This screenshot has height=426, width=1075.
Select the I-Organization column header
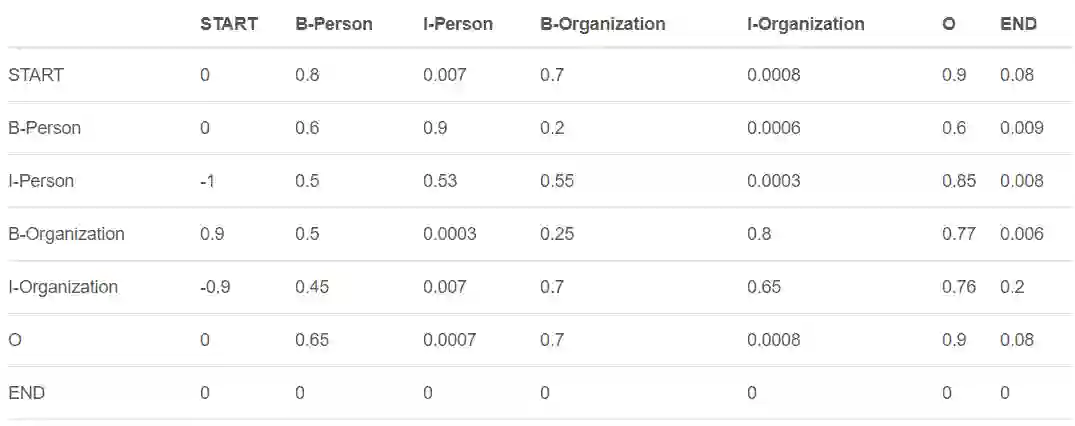tap(805, 24)
